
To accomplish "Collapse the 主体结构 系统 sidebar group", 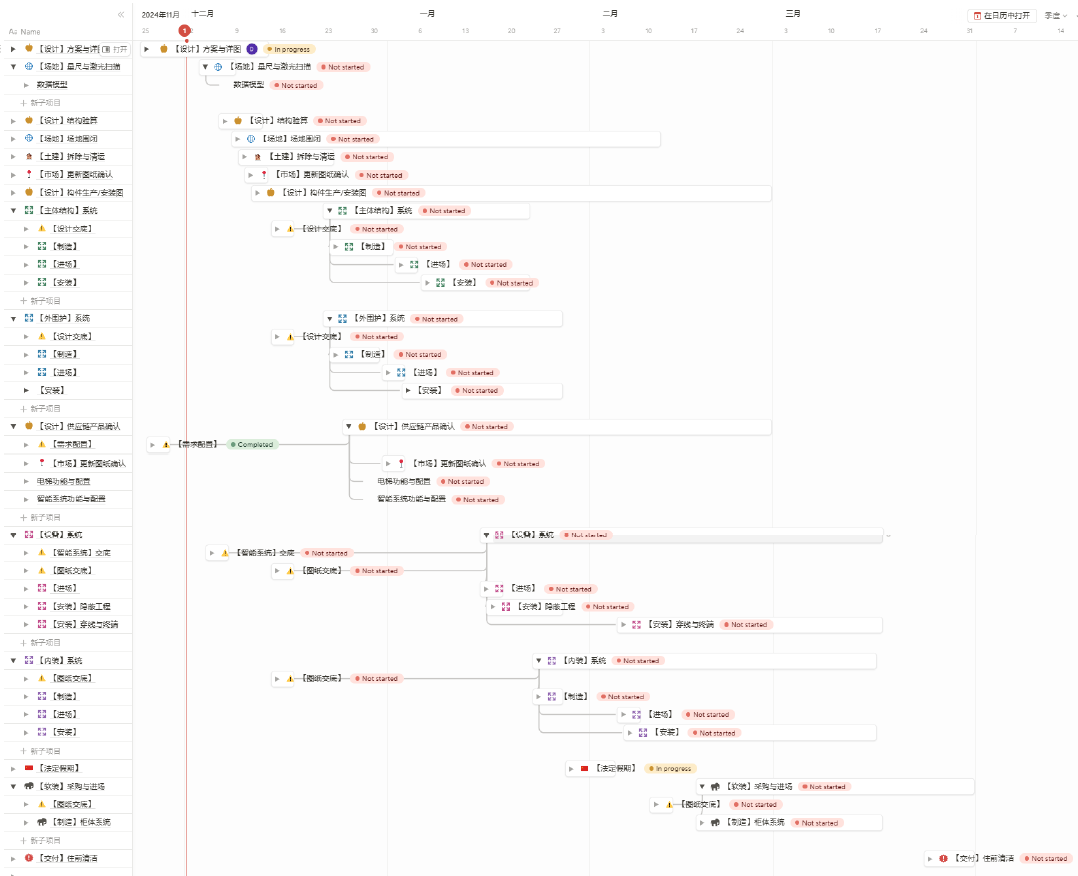I will pos(13,210).
